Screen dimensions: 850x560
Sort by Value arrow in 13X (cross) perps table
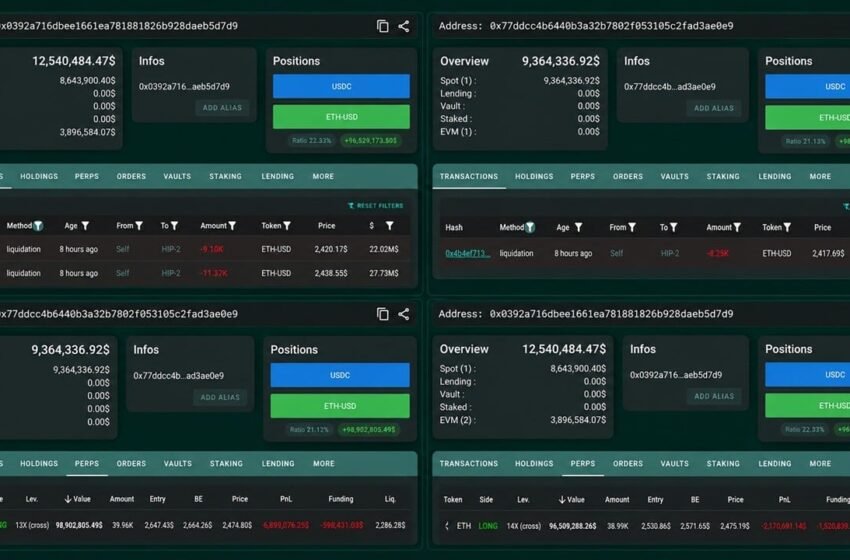pyautogui.click(x=68, y=499)
